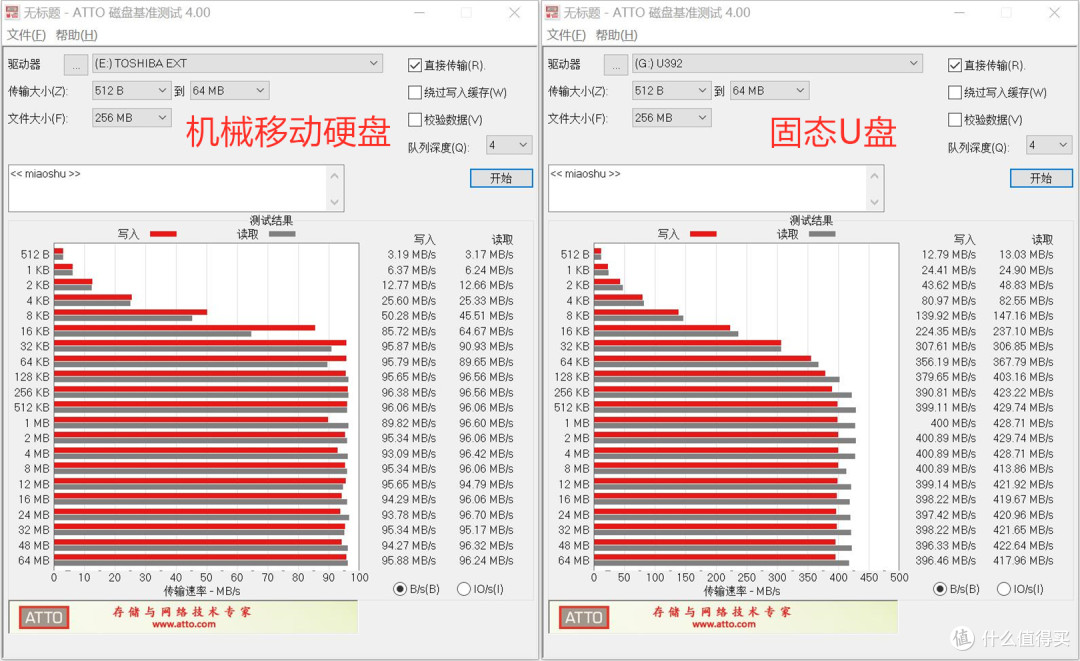Image resolution: width=1080 pixels, height=661 pixels.
Task: Open 文件(F) menu in left window
Action: [26, 35]
